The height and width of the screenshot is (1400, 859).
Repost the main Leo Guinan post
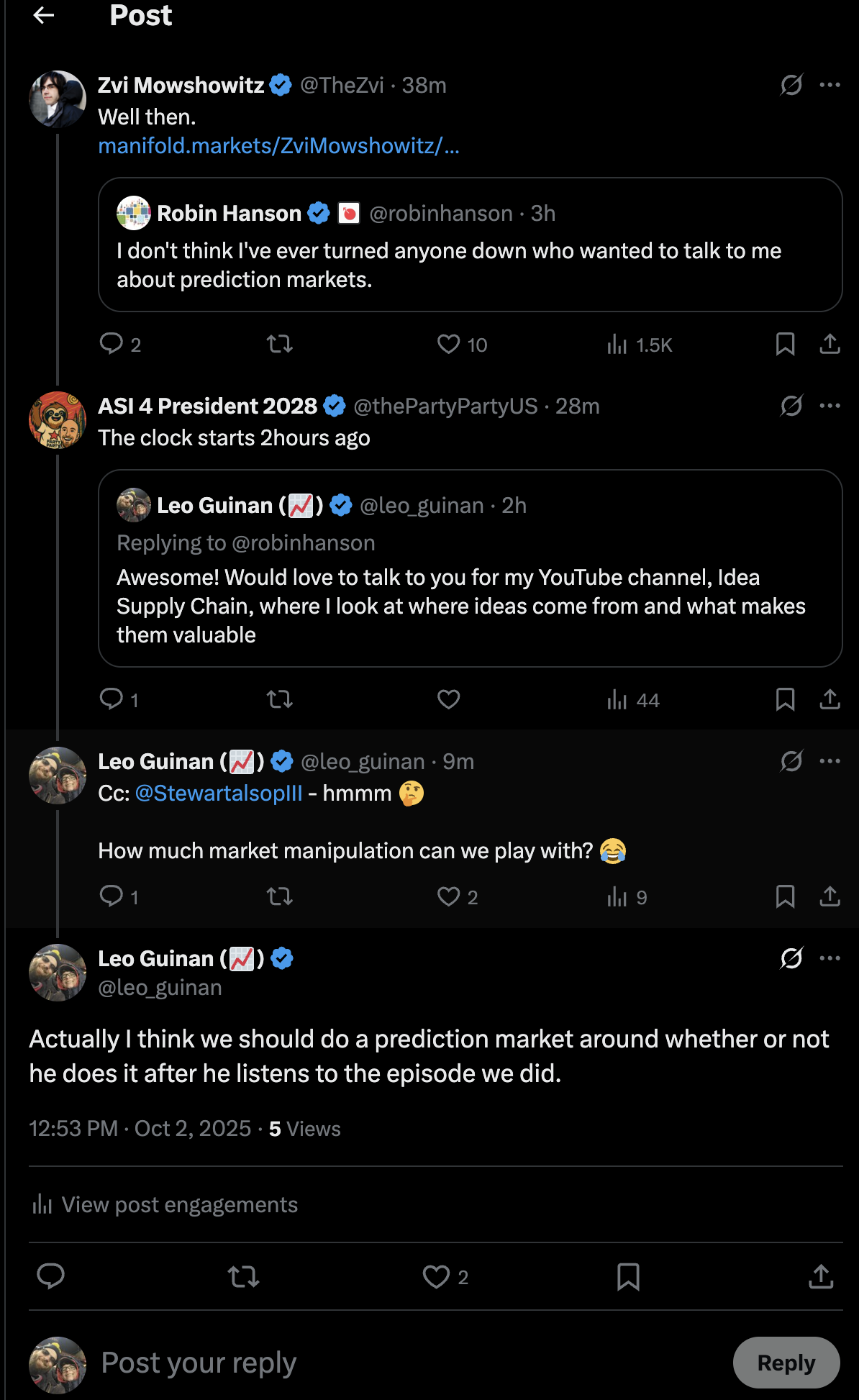point(243,1276)
